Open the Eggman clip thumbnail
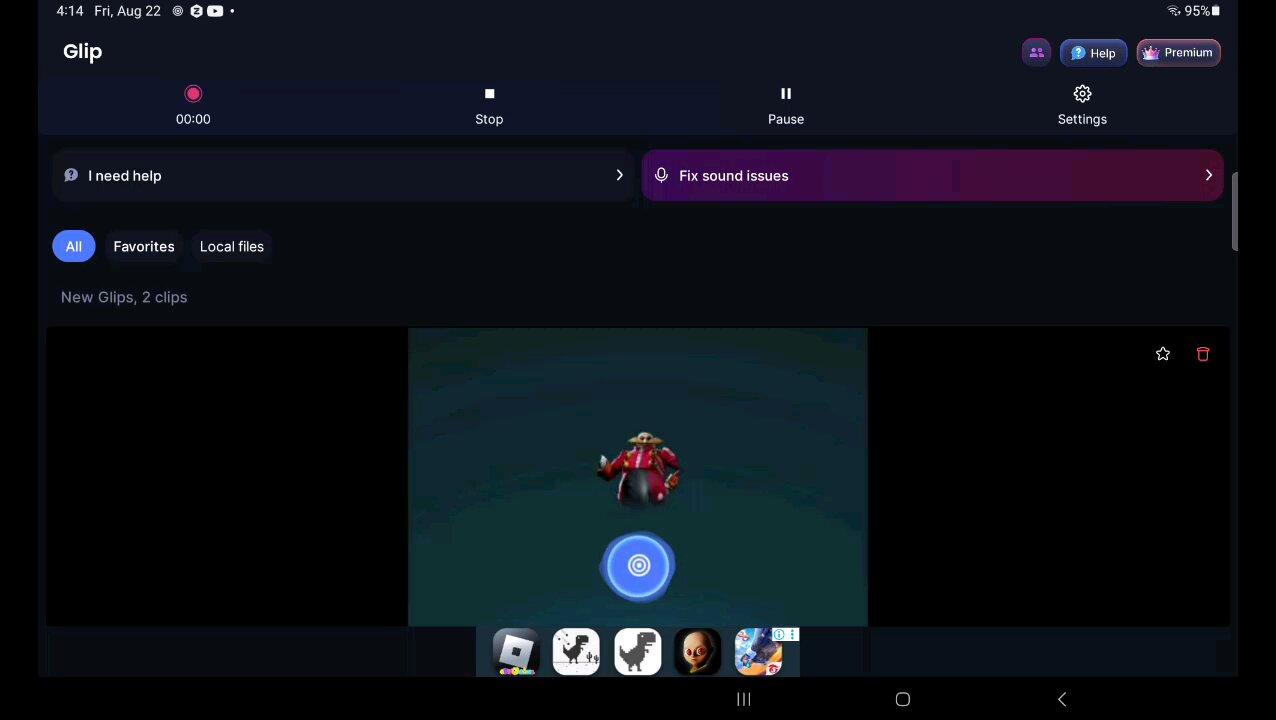1276x720 pixels. point(638,477)
